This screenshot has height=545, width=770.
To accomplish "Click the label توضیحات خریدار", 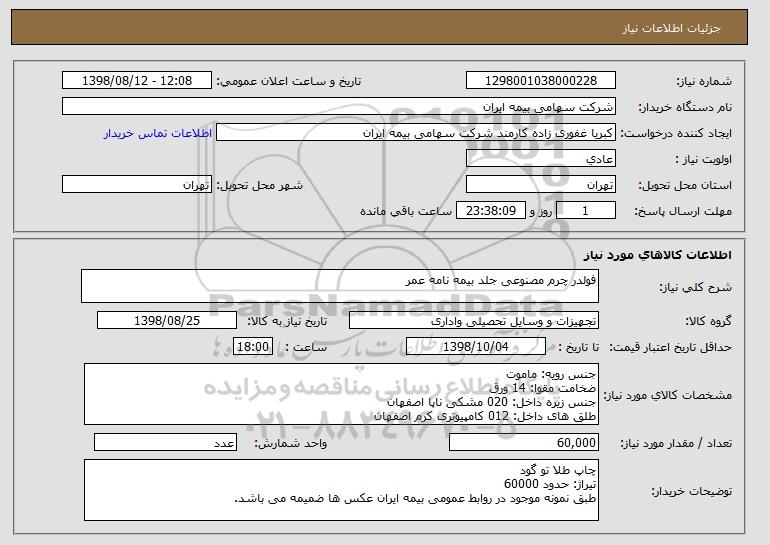I will click(691, 491).
